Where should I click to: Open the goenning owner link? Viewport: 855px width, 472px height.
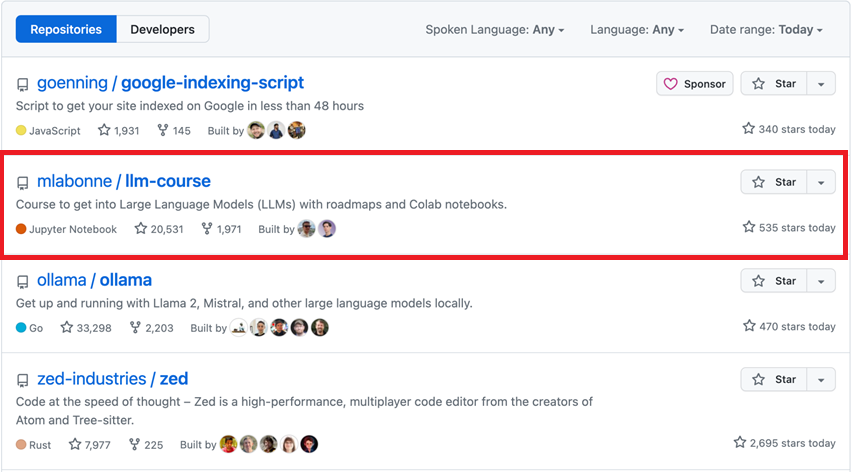(x=73, y=83)
